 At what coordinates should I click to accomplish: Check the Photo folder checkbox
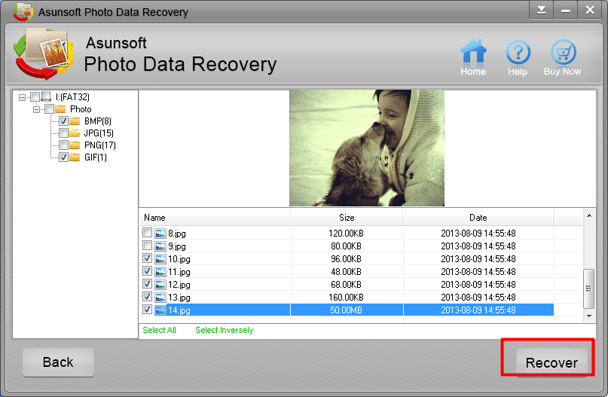click(x=49, y=109)
